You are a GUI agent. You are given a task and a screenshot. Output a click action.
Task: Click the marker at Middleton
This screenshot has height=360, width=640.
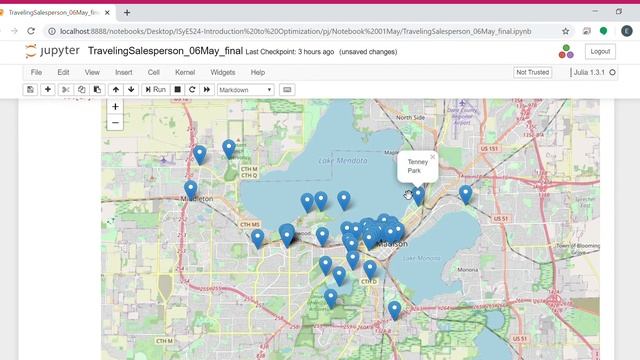point(191,189)
